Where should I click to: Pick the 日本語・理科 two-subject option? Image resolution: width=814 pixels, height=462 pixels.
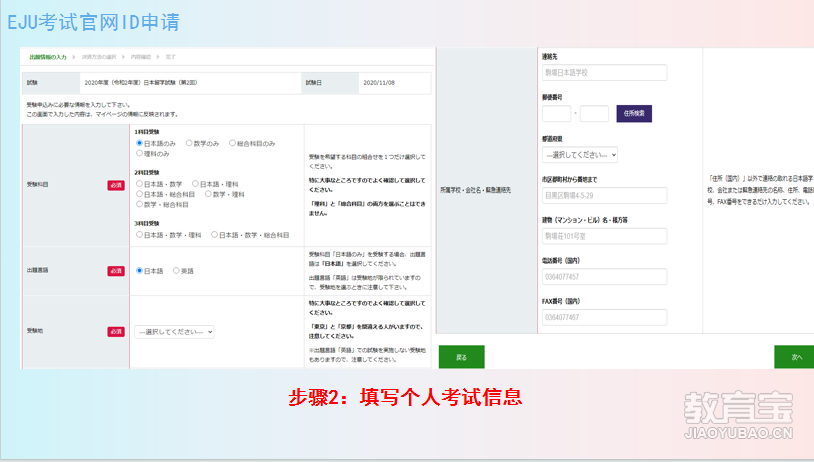click(196, 184)
